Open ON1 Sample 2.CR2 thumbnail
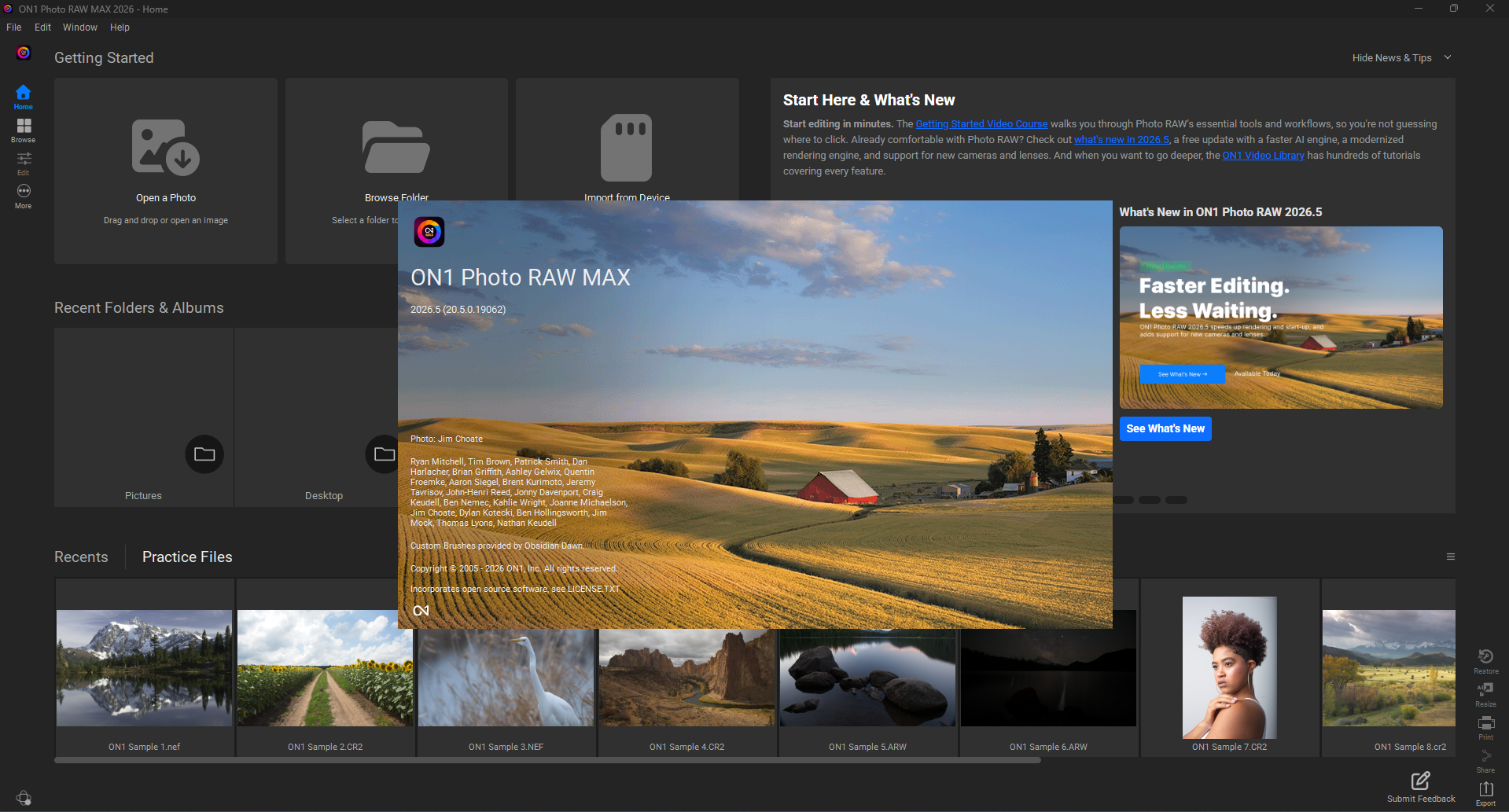1509x812 pixels. tap(326, 668)
